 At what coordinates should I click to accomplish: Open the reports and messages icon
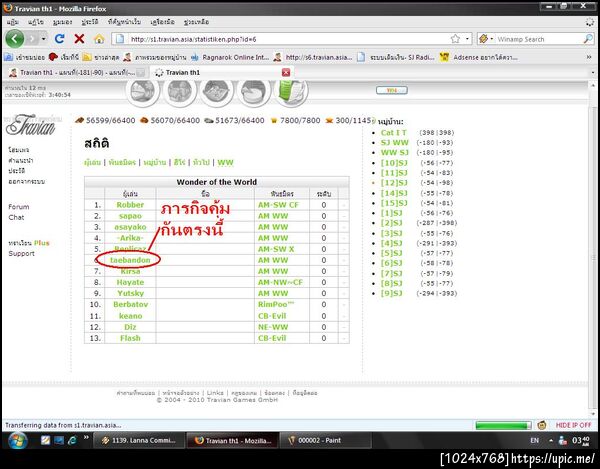pos(292,92)
